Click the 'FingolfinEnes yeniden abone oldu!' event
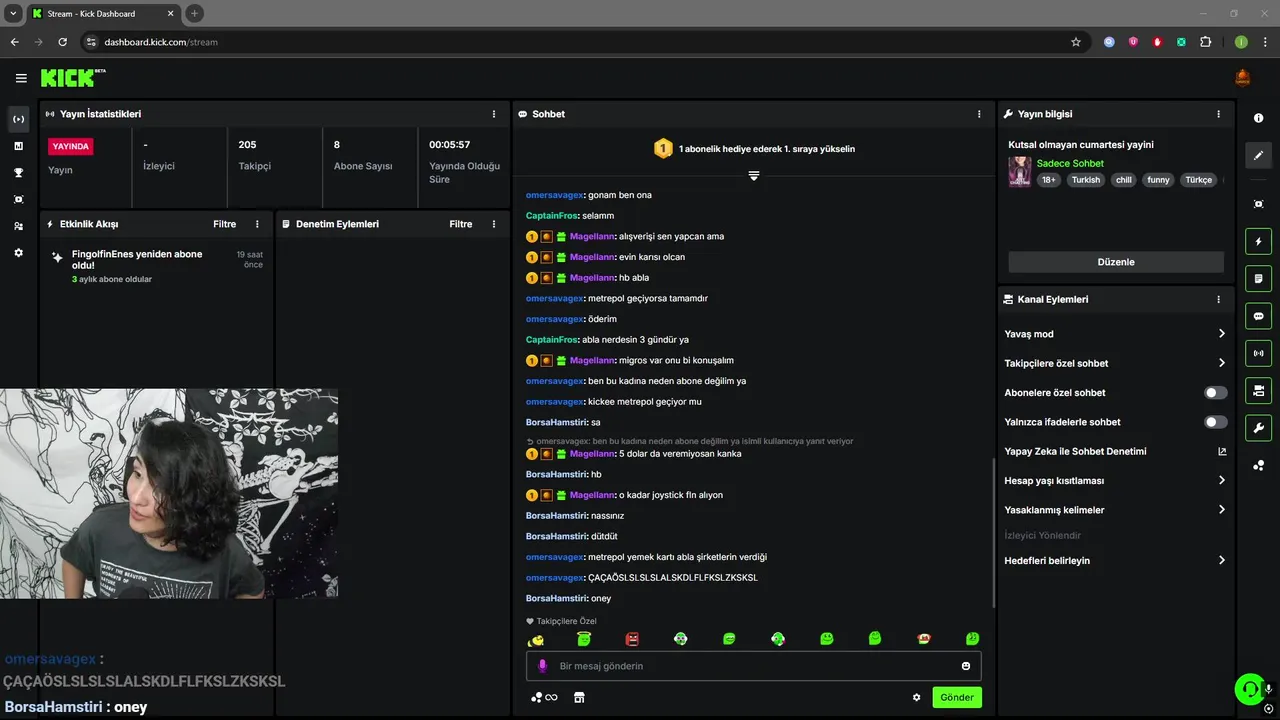 (137, 260)
